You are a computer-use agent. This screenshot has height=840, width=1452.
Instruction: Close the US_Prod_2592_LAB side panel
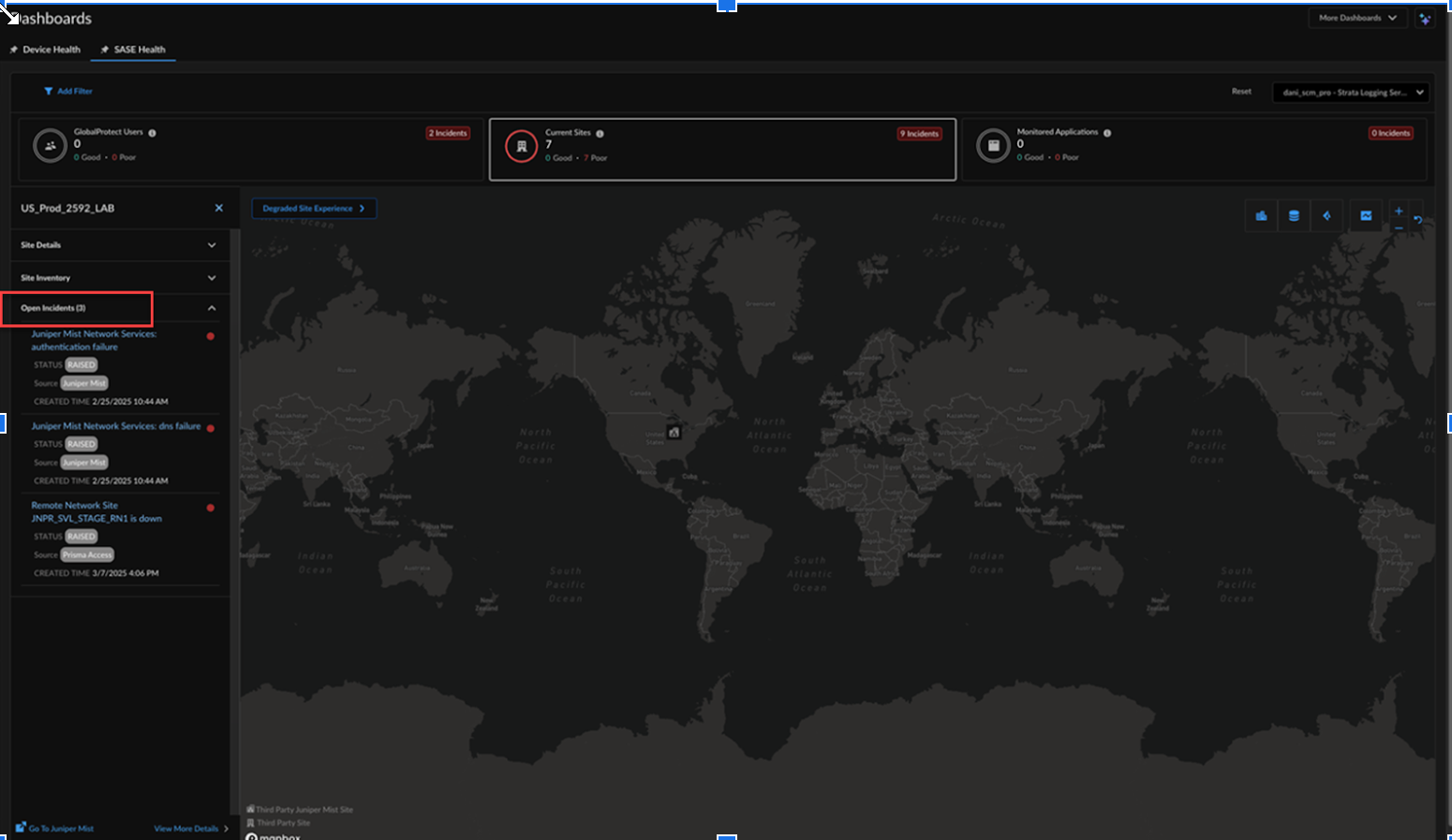[219, 208]
